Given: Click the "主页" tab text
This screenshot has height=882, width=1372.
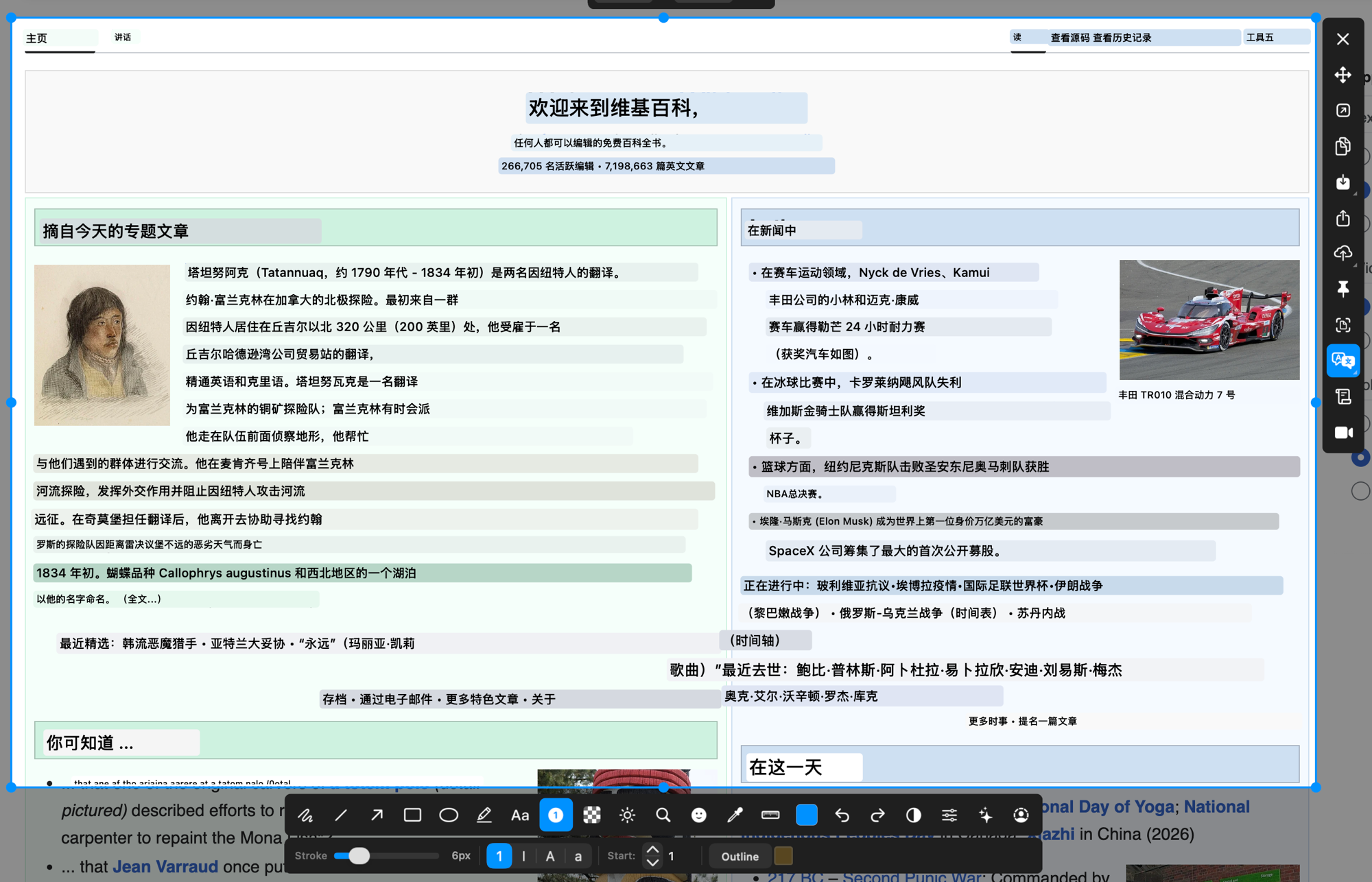Looking at the screenshot, I should click(x=37, y=38).
